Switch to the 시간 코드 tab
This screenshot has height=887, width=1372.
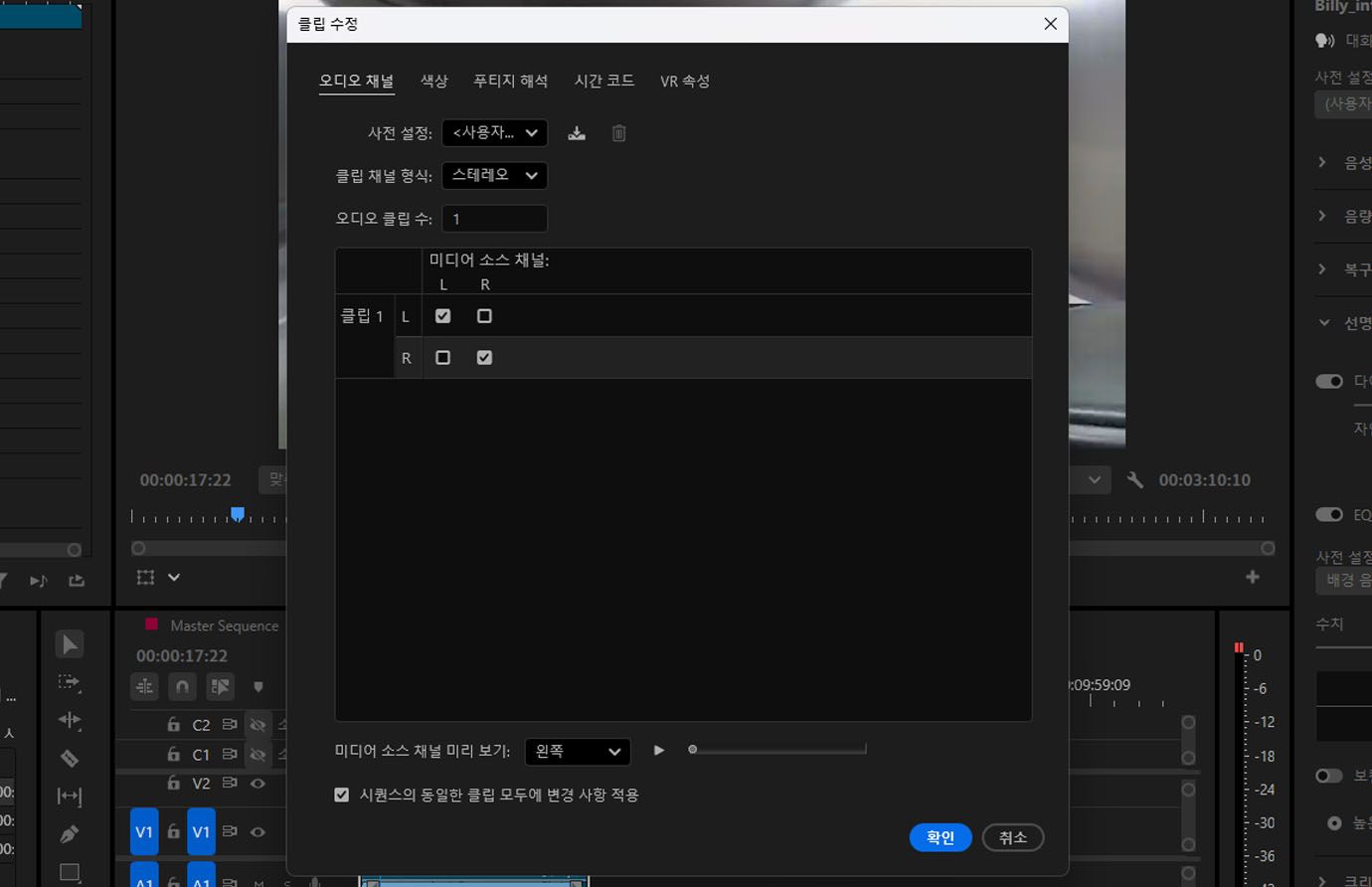[603, 81]
